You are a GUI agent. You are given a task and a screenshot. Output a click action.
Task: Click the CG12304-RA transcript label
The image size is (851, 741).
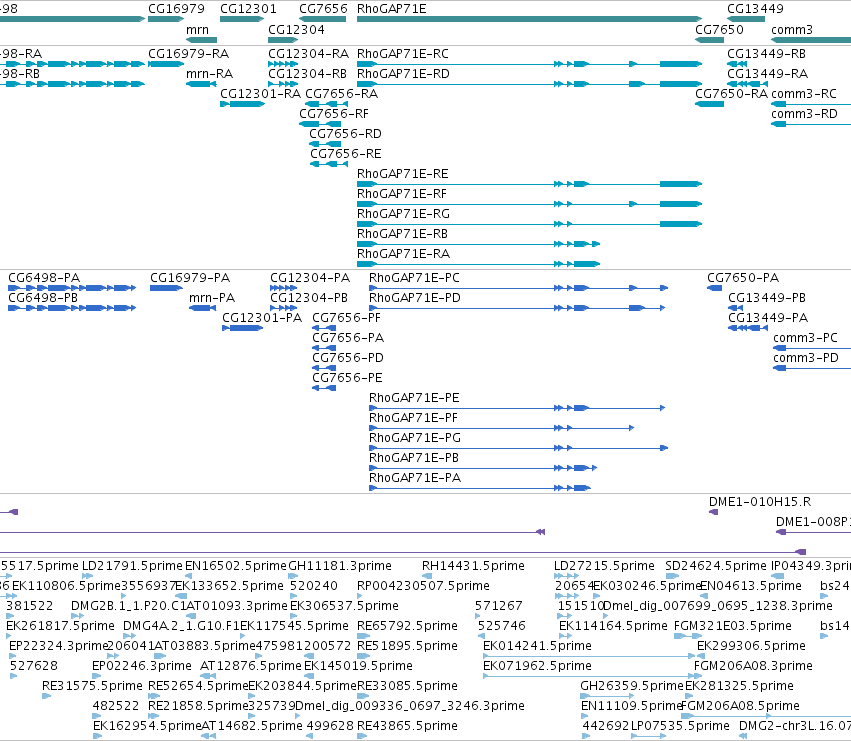308,54
